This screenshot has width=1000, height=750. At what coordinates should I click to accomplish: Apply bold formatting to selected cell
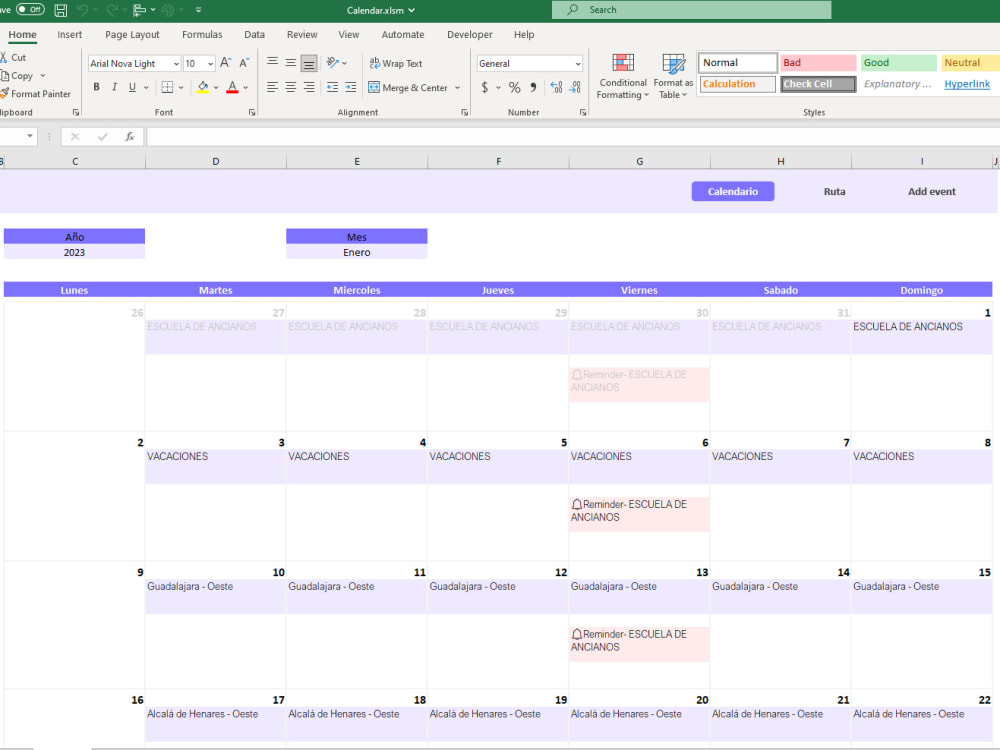point(96,87)
